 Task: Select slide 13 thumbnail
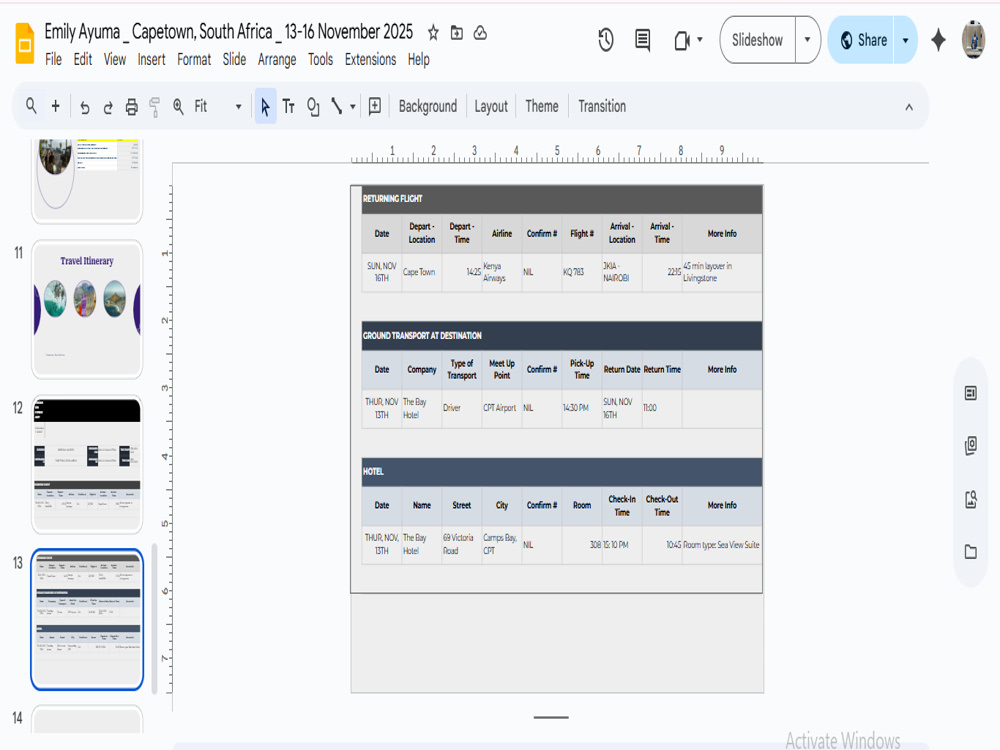(x=87, y=619)
